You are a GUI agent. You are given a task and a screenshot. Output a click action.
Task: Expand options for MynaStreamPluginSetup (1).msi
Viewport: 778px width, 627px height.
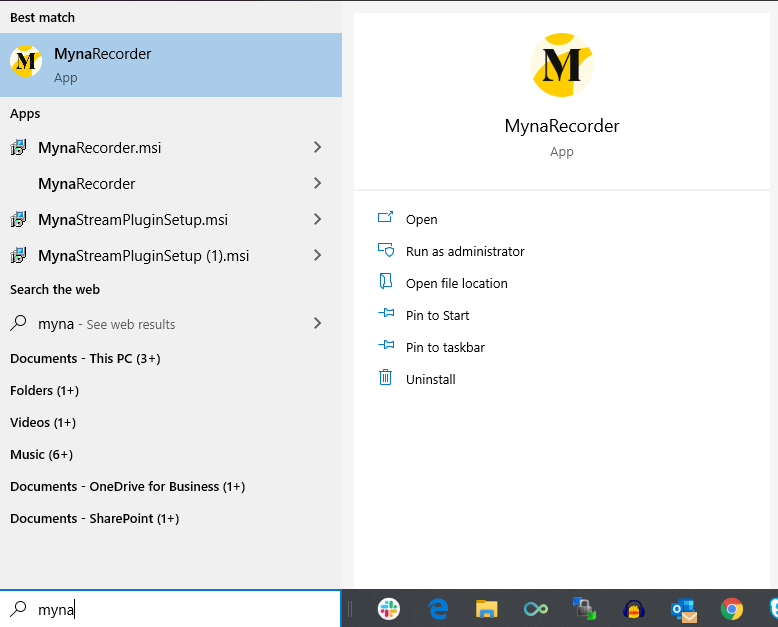(x=318, y=255)
